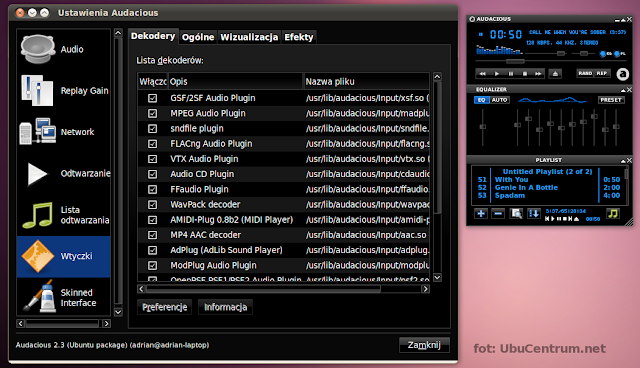Select playlist track Spadam
640x368 pixels.
[x=510, y=196]
